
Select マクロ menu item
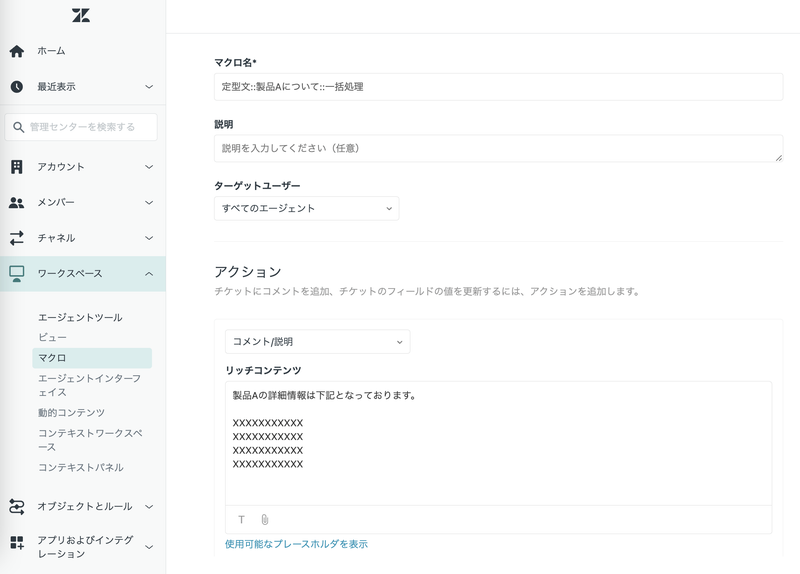(92, 358)
